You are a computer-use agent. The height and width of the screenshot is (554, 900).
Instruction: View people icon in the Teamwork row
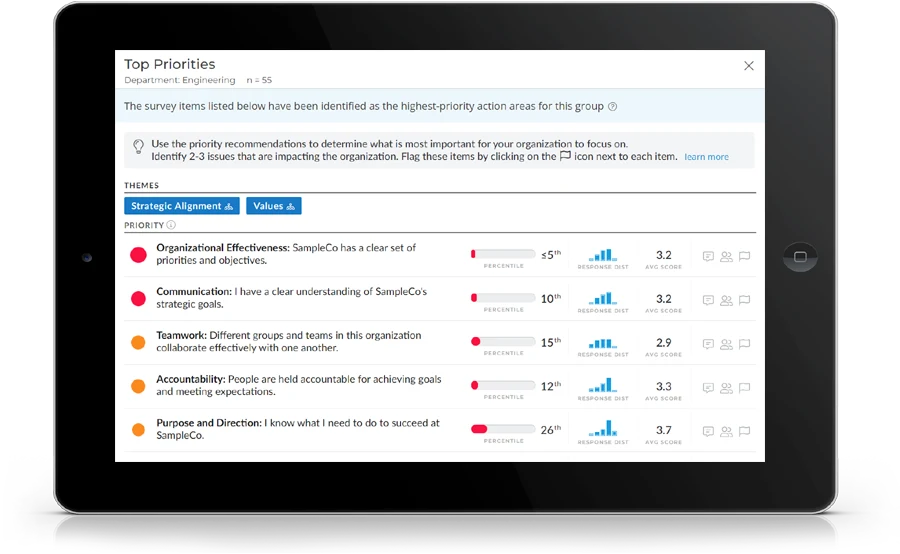726,344
